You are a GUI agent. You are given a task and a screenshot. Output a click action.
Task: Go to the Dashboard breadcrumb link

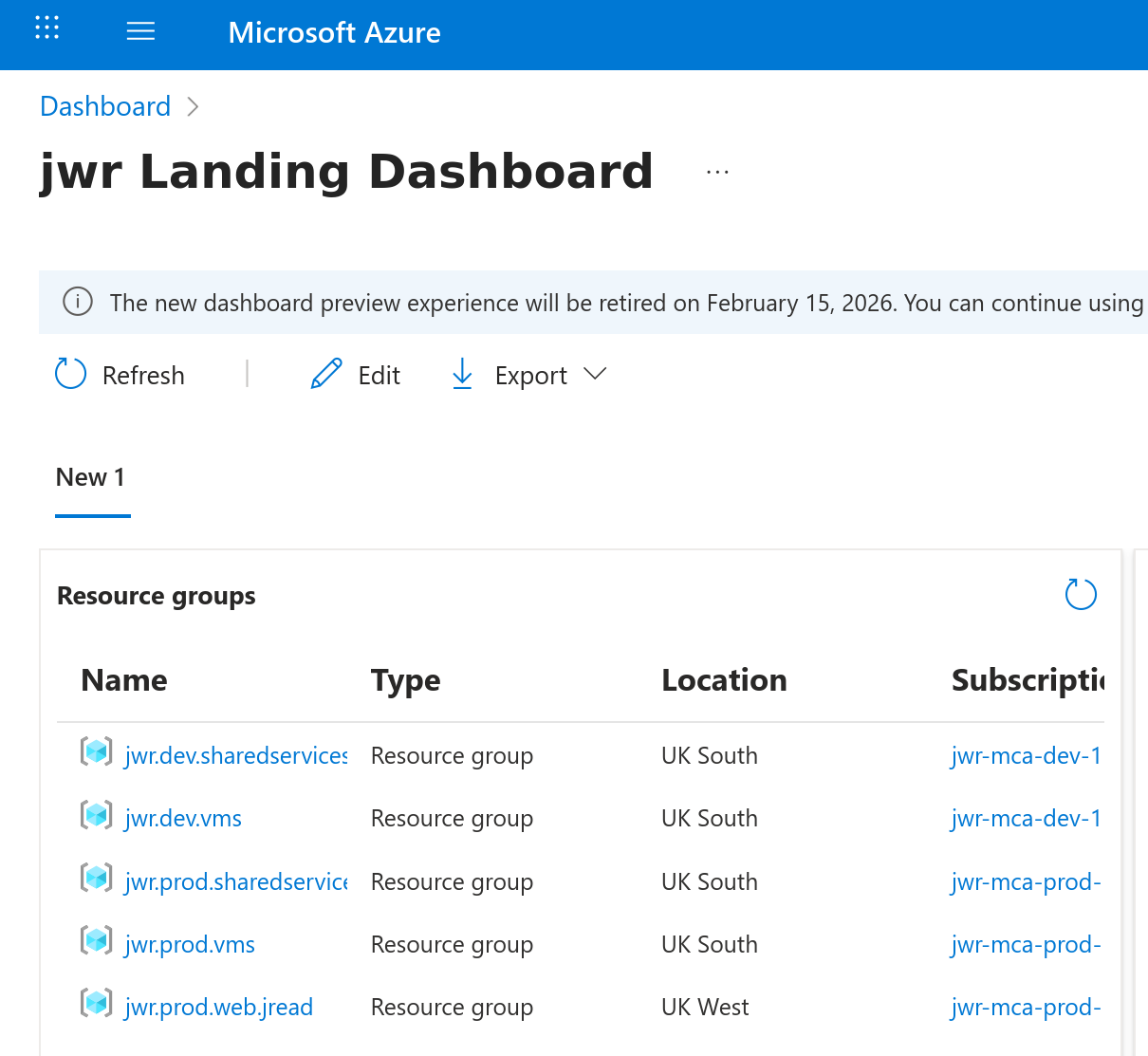(x=105, y=106)
